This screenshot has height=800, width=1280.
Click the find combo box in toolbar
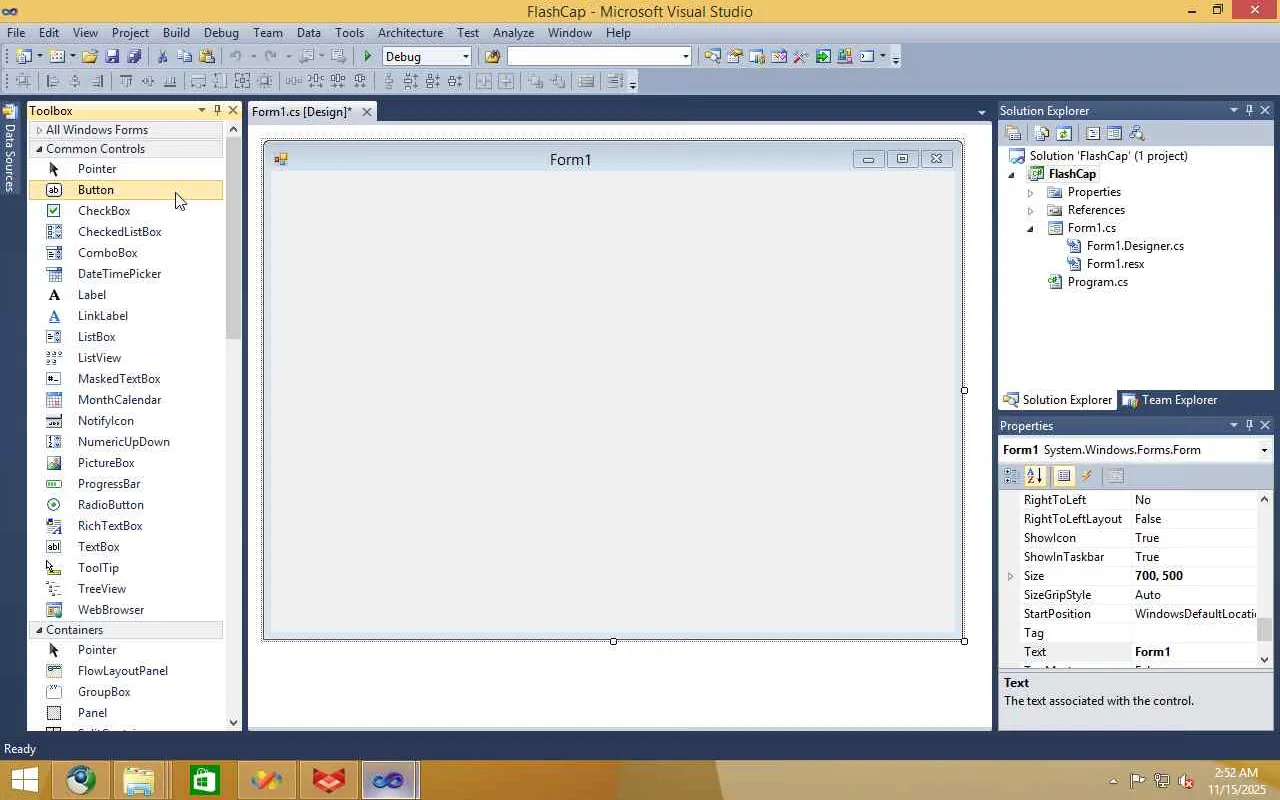coord(599,57)
